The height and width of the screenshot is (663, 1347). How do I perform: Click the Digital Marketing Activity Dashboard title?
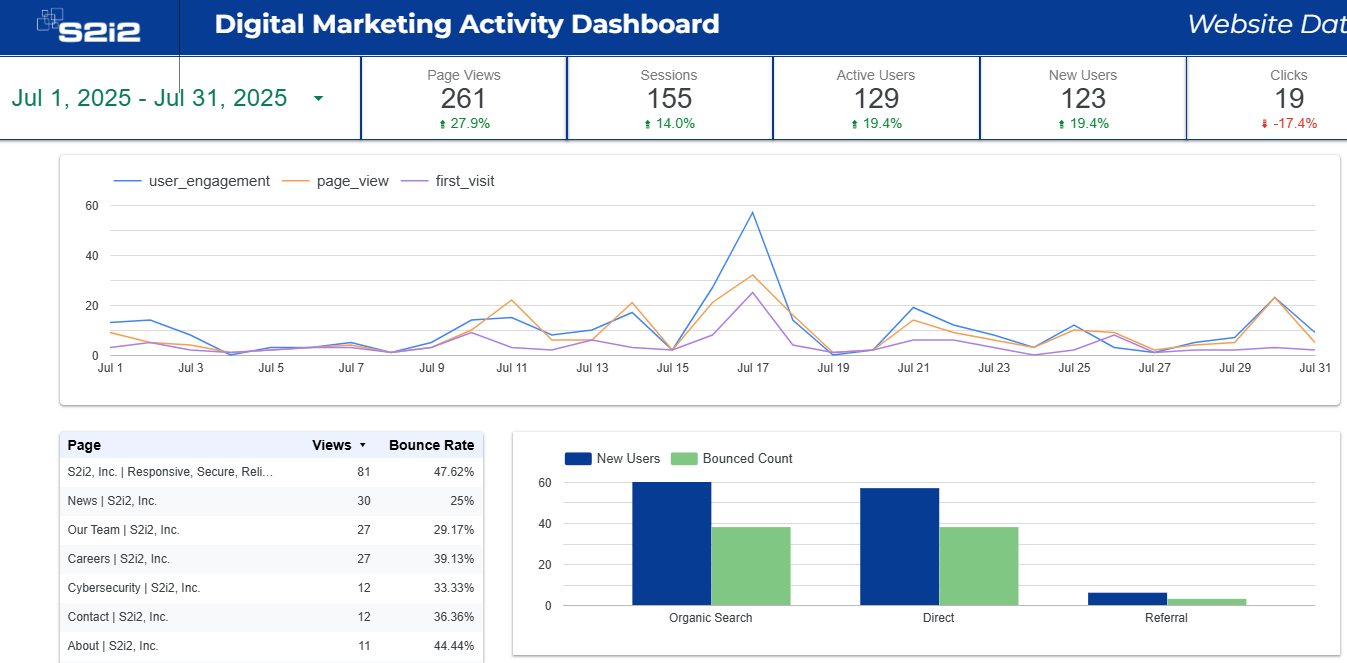[467, 24]
